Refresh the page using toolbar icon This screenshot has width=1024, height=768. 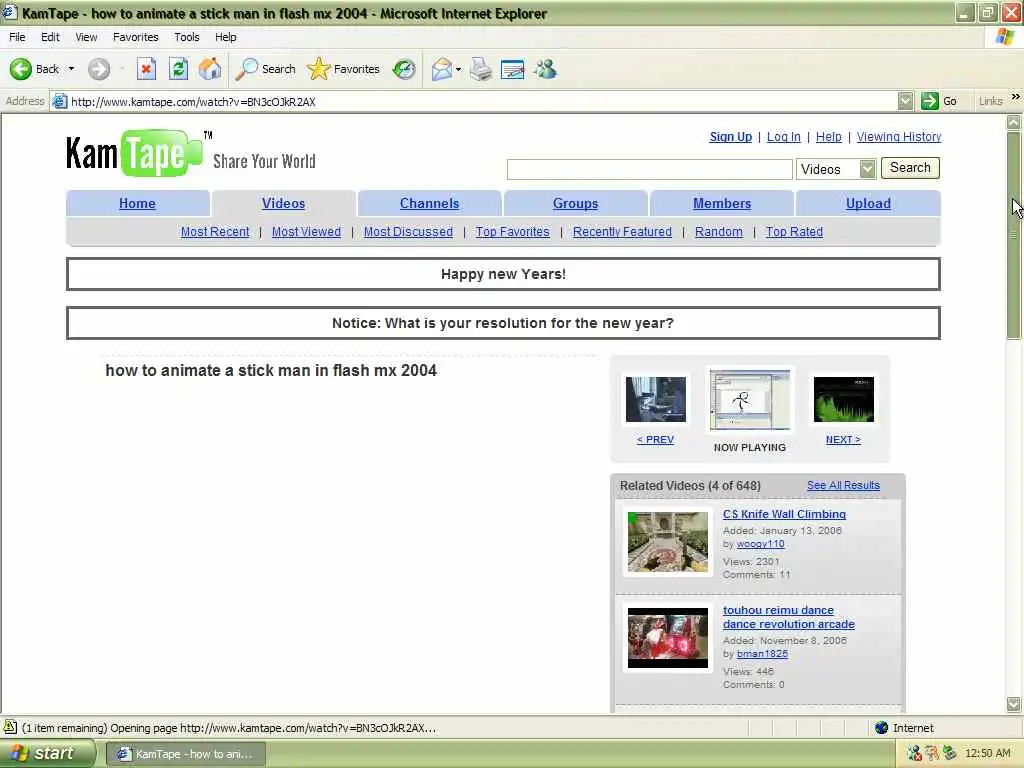178,69
